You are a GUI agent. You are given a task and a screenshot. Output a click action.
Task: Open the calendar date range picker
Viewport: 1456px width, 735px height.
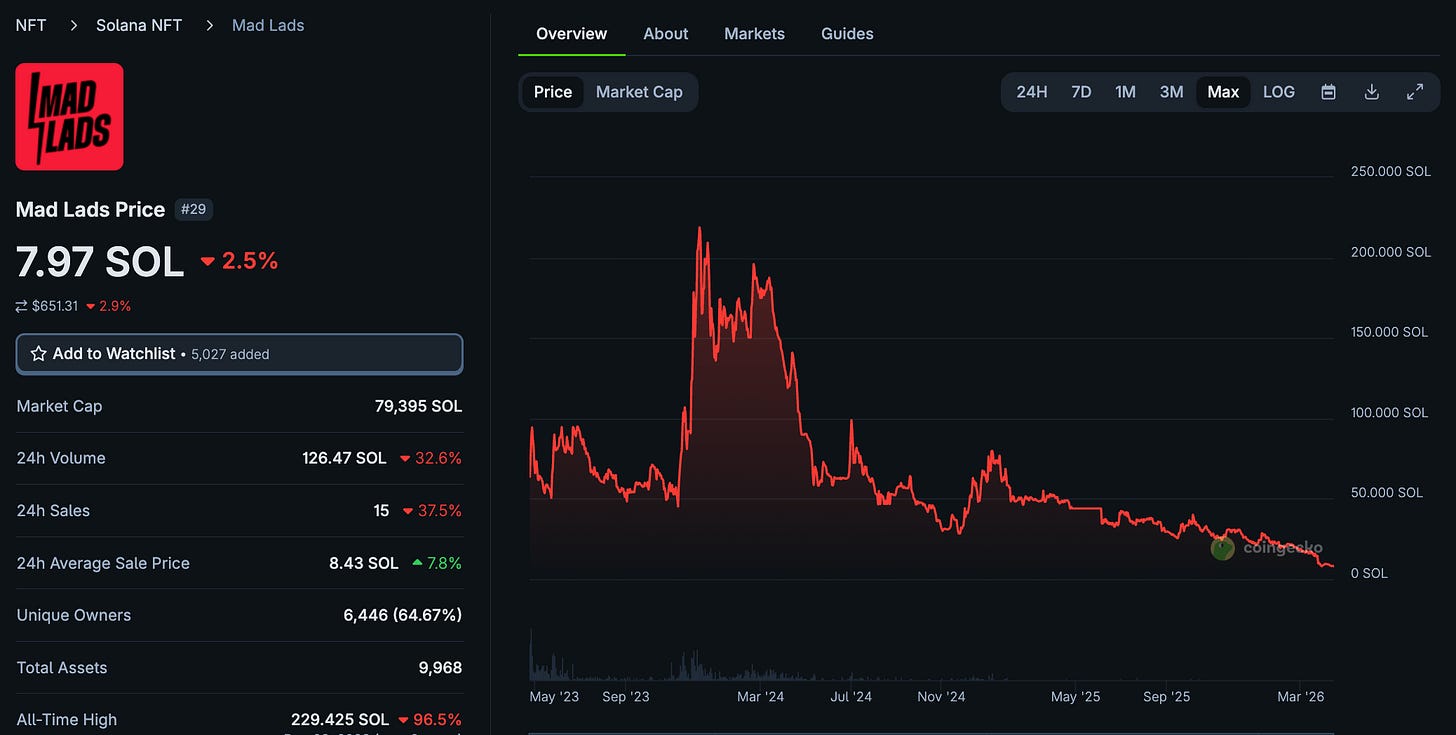[1328, 92]
